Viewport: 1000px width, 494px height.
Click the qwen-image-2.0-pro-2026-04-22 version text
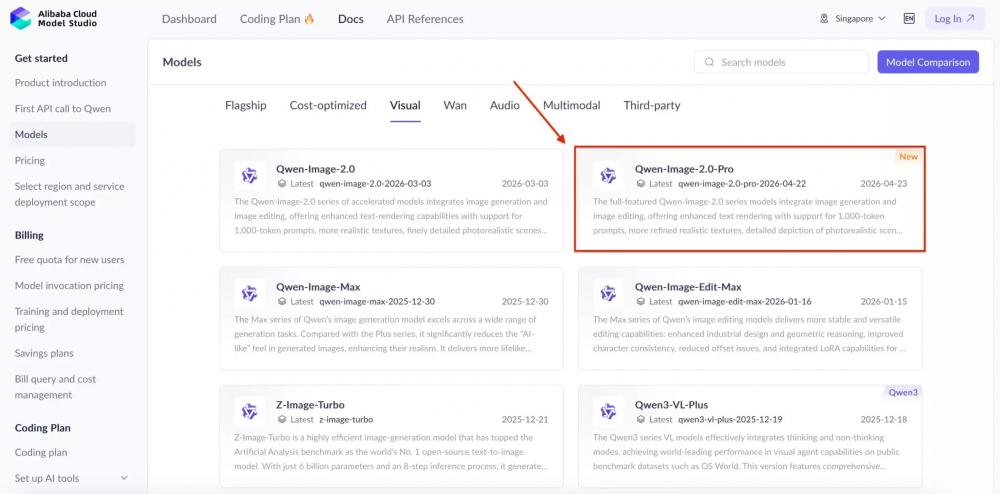(x=742, y=184)
